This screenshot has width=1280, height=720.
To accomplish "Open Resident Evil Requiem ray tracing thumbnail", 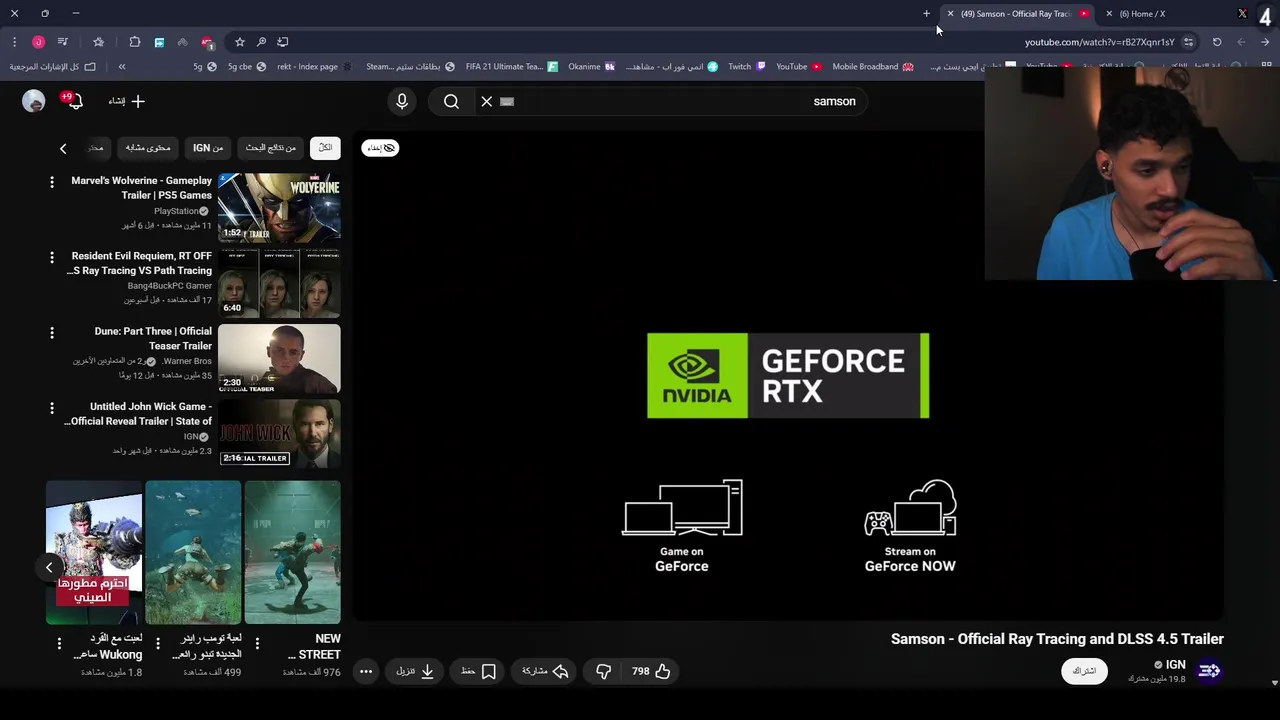I will 279,282.
